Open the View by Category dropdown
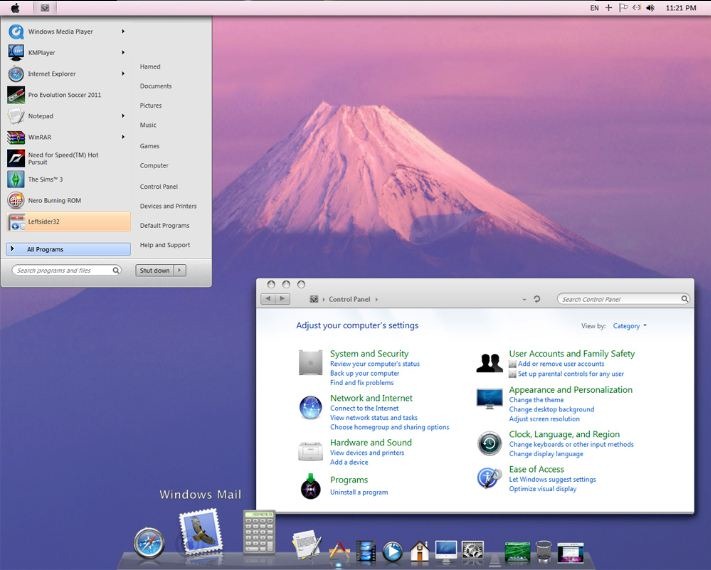The height and width of the screenshot is (570, 711). point(629,326)
